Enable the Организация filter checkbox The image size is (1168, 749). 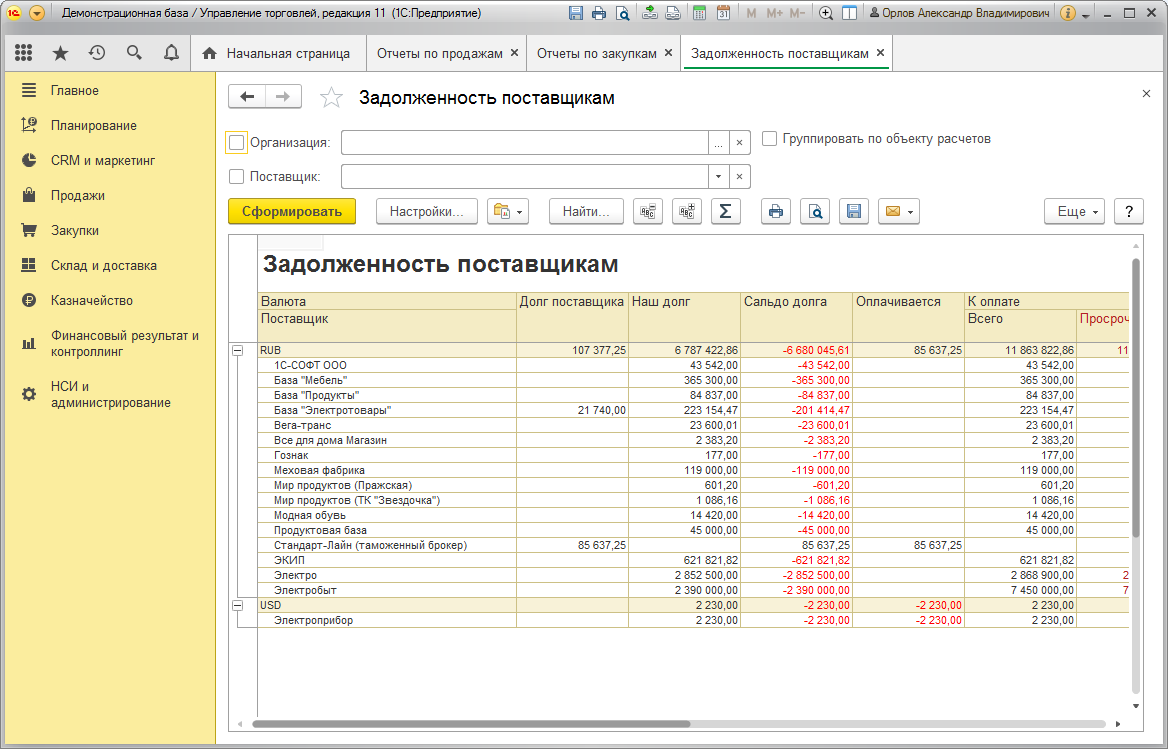pos(236,142)
